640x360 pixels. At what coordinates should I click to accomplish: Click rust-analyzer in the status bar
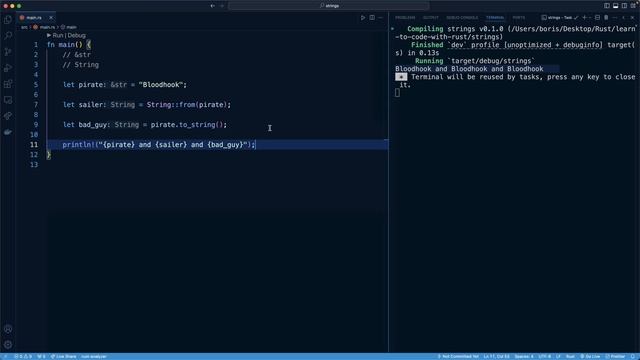pyautogui.click(x=93, y=356)
